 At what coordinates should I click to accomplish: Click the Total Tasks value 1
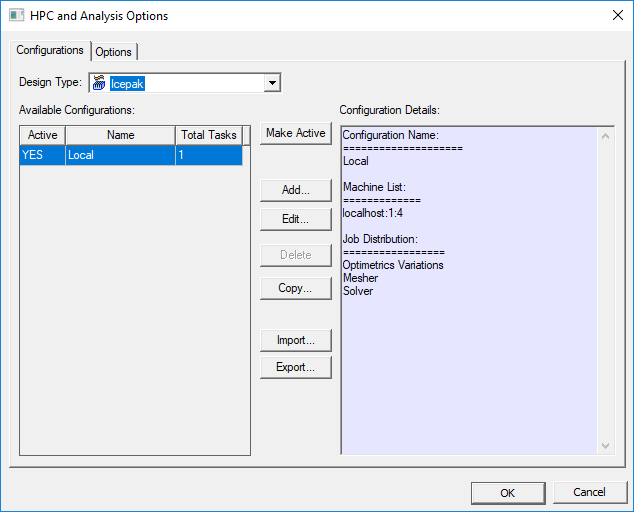point(209,155)
